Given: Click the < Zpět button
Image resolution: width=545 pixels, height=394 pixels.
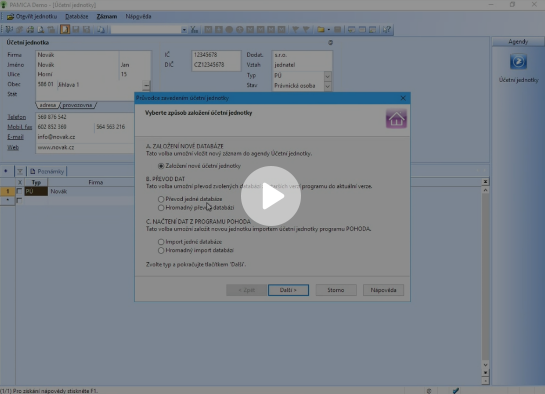Looking at the screenshot, I should [247, 290].
